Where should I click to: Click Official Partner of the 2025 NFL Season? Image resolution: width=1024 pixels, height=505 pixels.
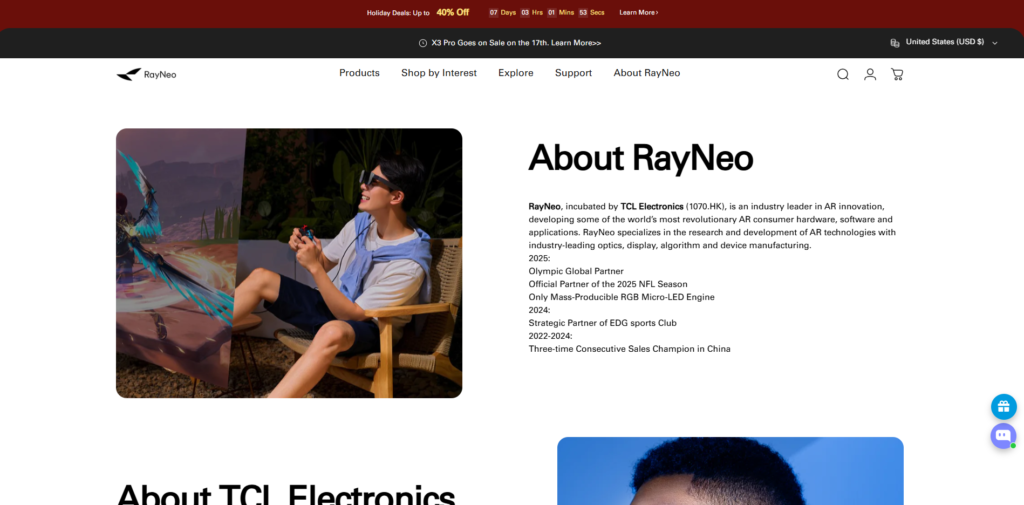[608, 284]
